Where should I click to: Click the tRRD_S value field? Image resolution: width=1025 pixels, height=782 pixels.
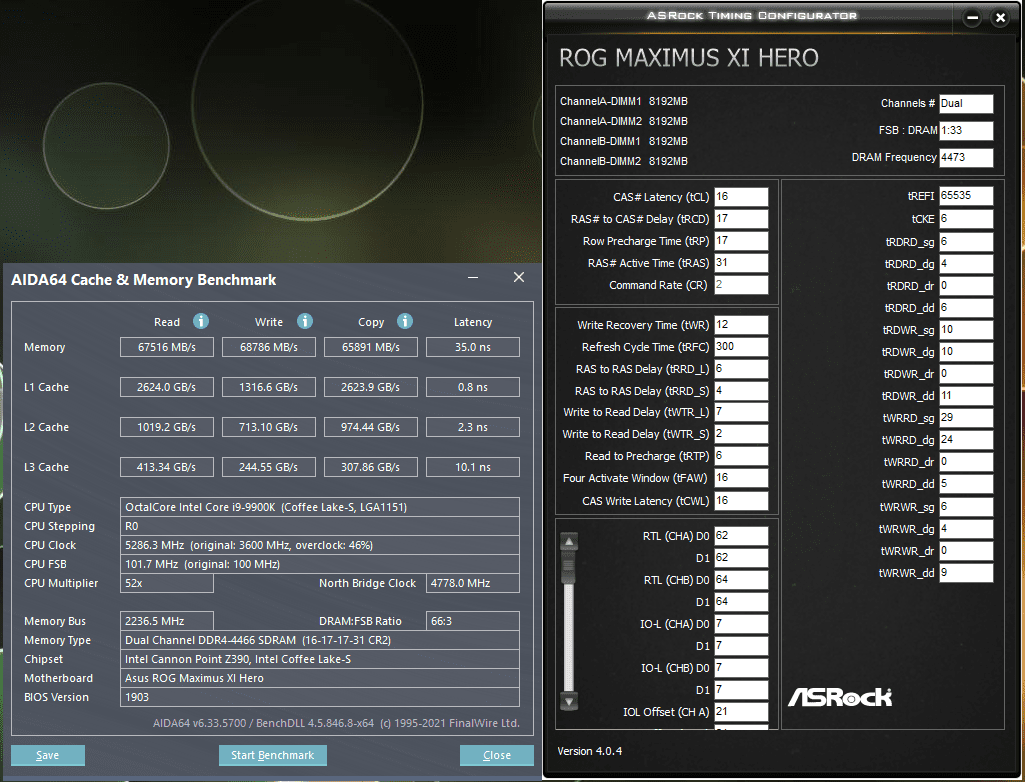tap(741, 391)
